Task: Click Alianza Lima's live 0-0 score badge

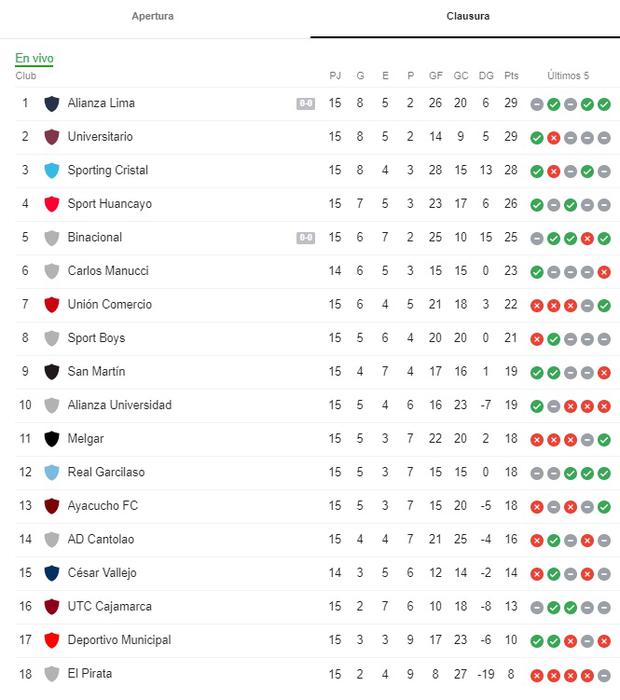Action: 305,103
